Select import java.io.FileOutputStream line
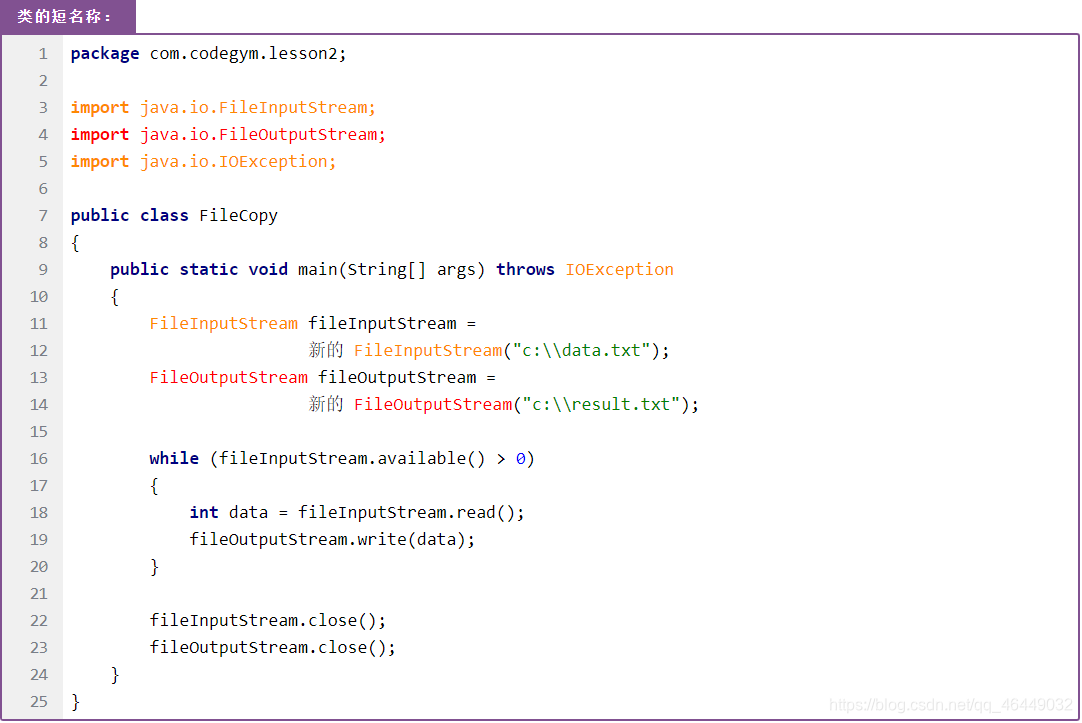The image size is (1082, 723). (x=228, y=135)
